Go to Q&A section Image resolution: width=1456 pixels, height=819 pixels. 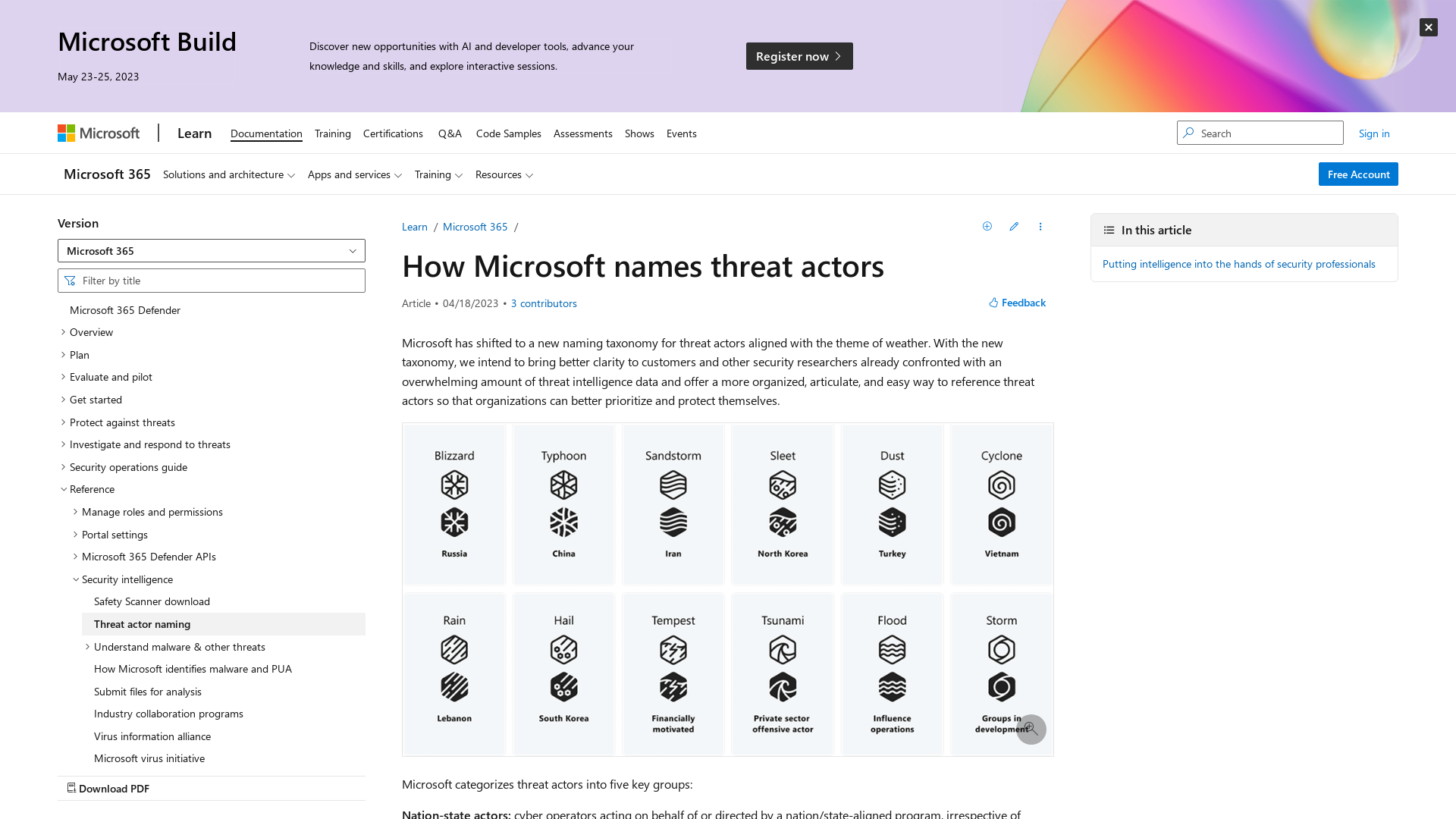[x=450, y=133]
